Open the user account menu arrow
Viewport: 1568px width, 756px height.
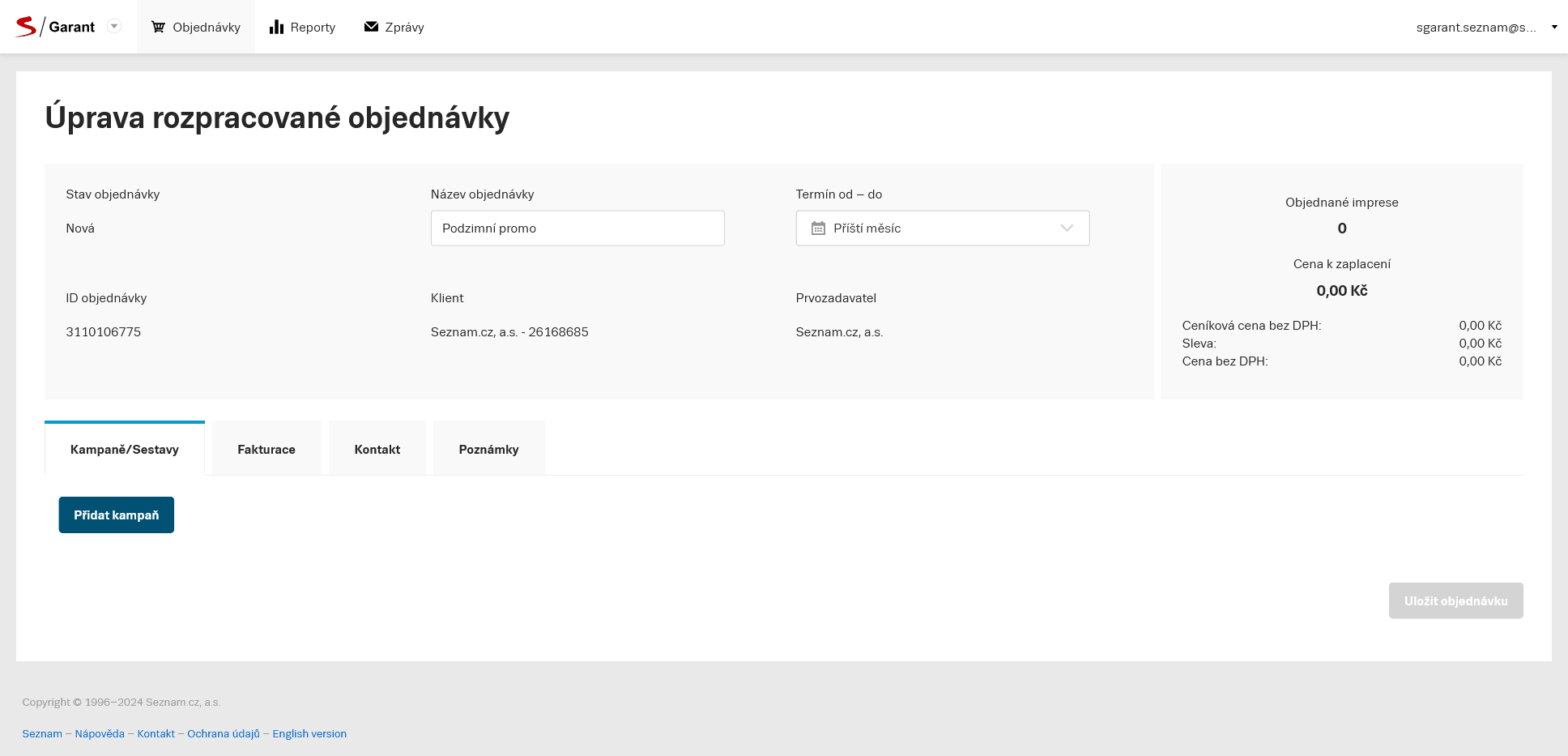tap(1553, 27)
